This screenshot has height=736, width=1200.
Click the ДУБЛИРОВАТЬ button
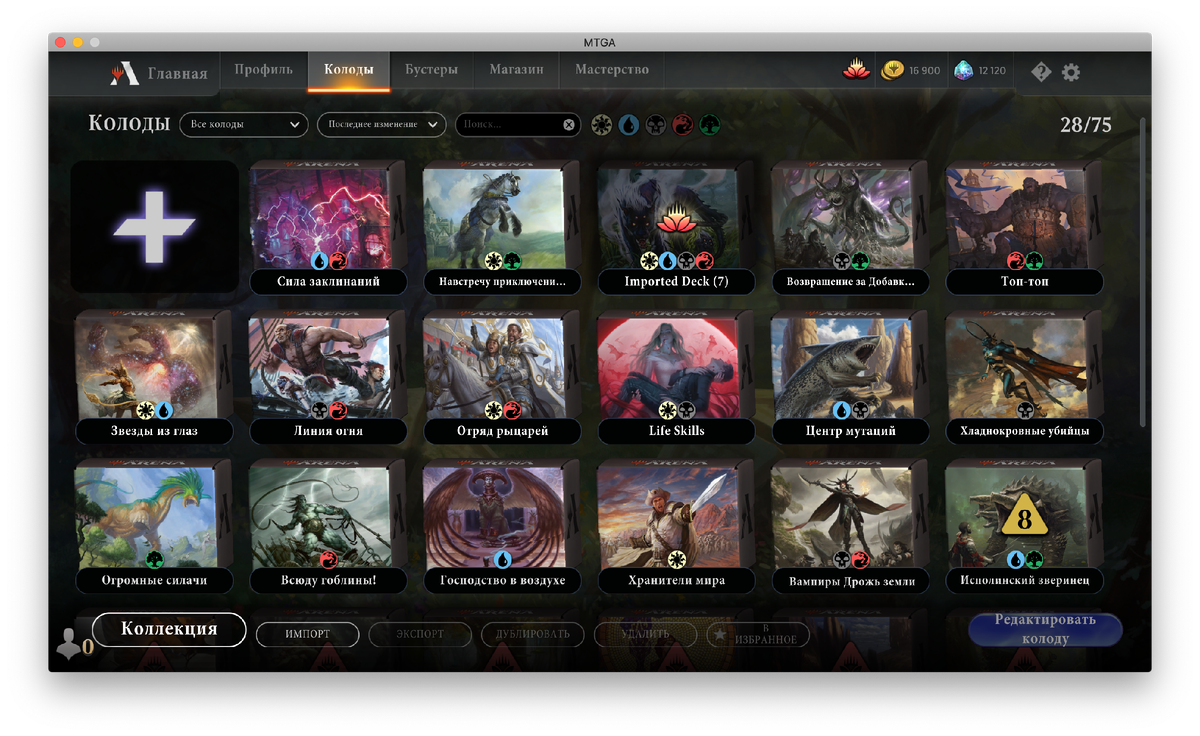pos(532,634)
